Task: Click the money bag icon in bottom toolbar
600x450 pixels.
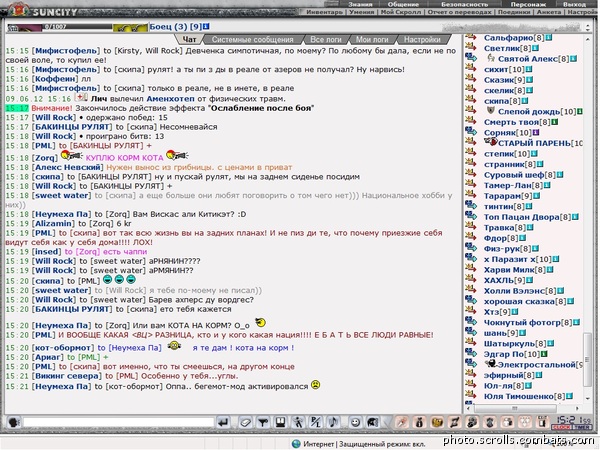Action: [x=419, y=422]
